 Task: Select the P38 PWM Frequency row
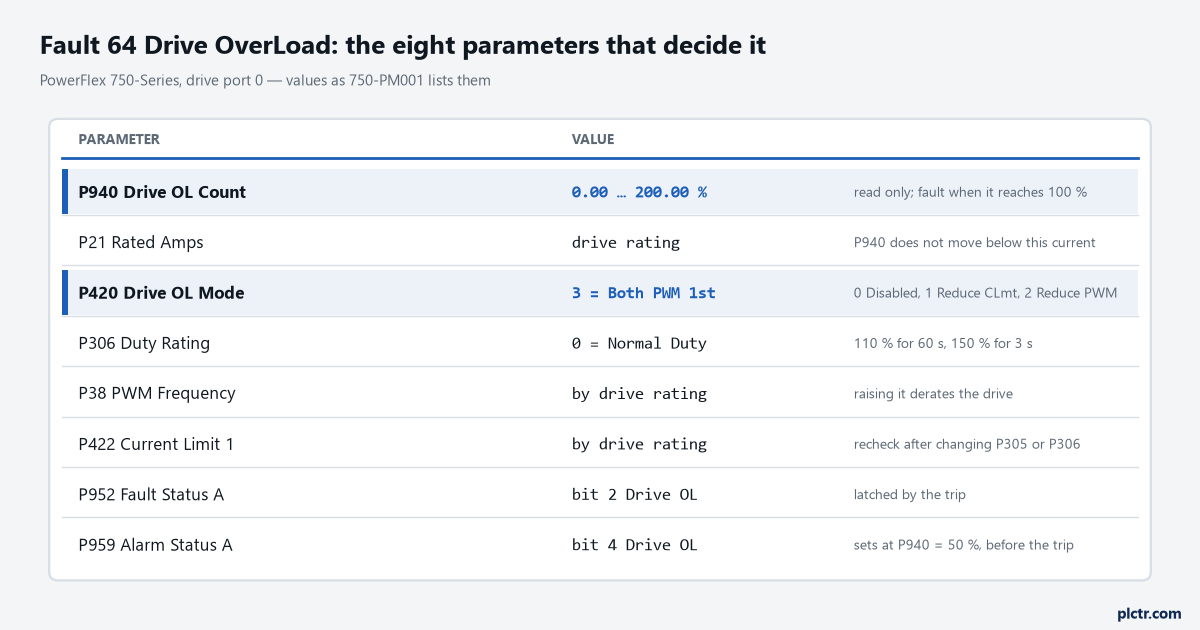click(x=600, y=393)
